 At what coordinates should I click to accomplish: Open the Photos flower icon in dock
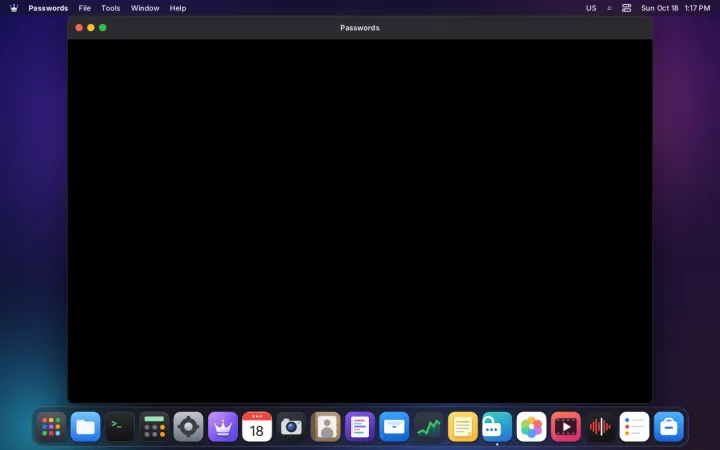click(x=531, y=427)
